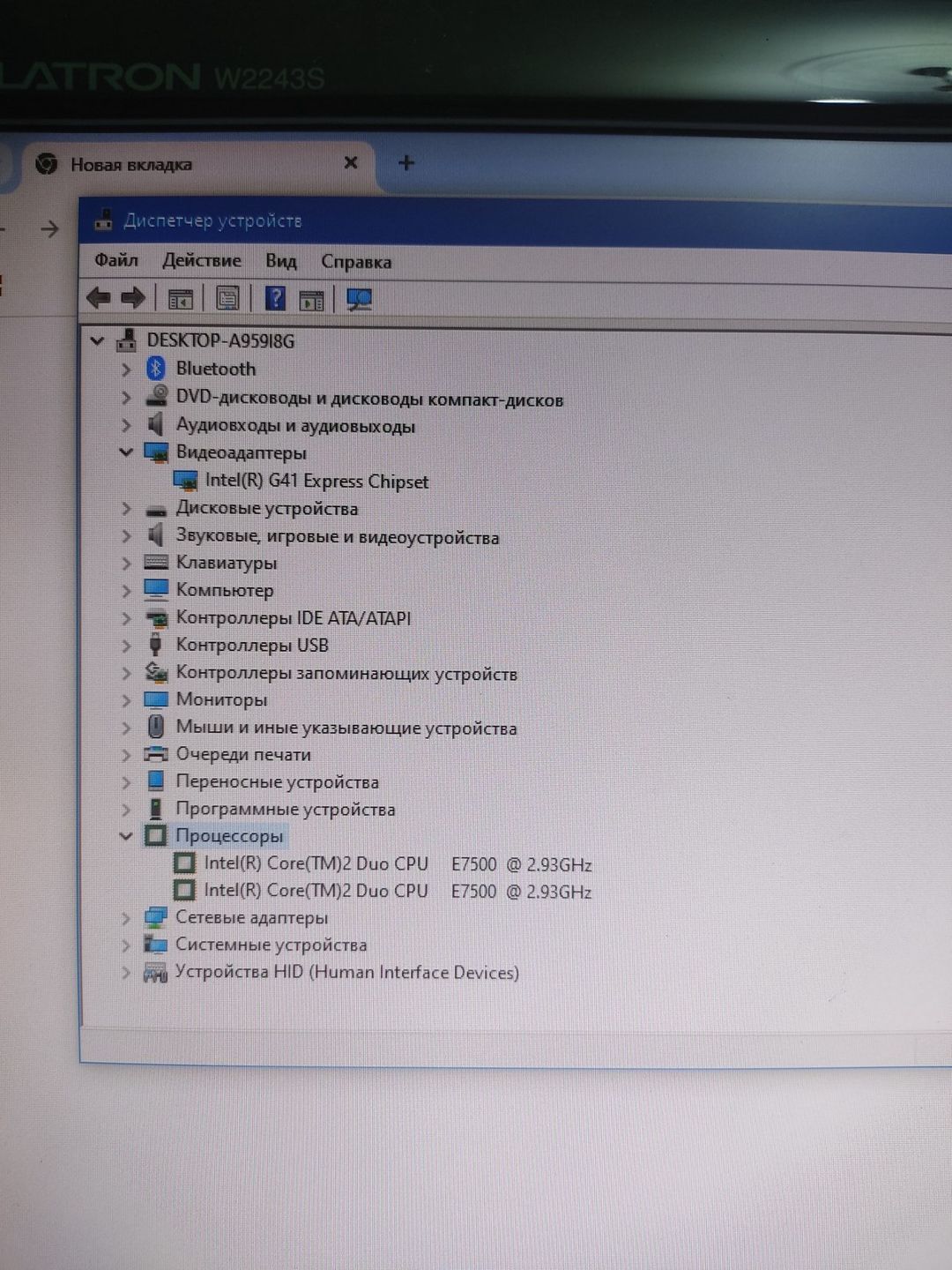The image size is (952, 1270).
Task: Expand DVD-дисководы и дисководы компакт-дисков
Action: [126, 398]
